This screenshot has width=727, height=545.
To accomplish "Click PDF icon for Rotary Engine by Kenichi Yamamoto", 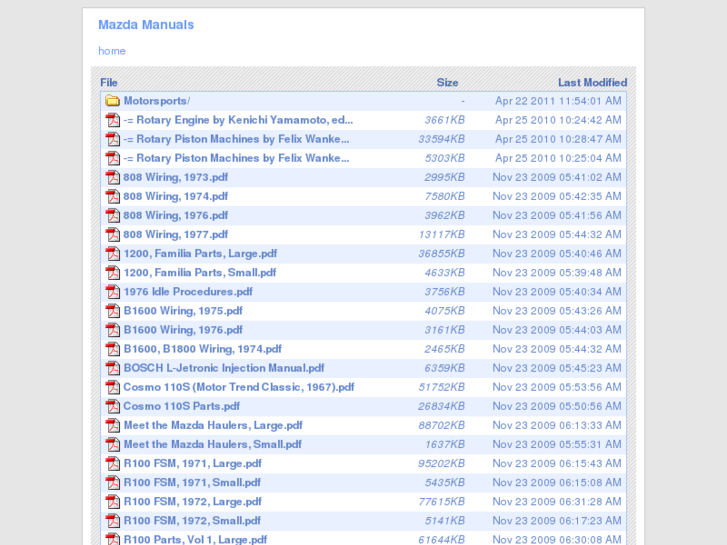I will 112,120.
